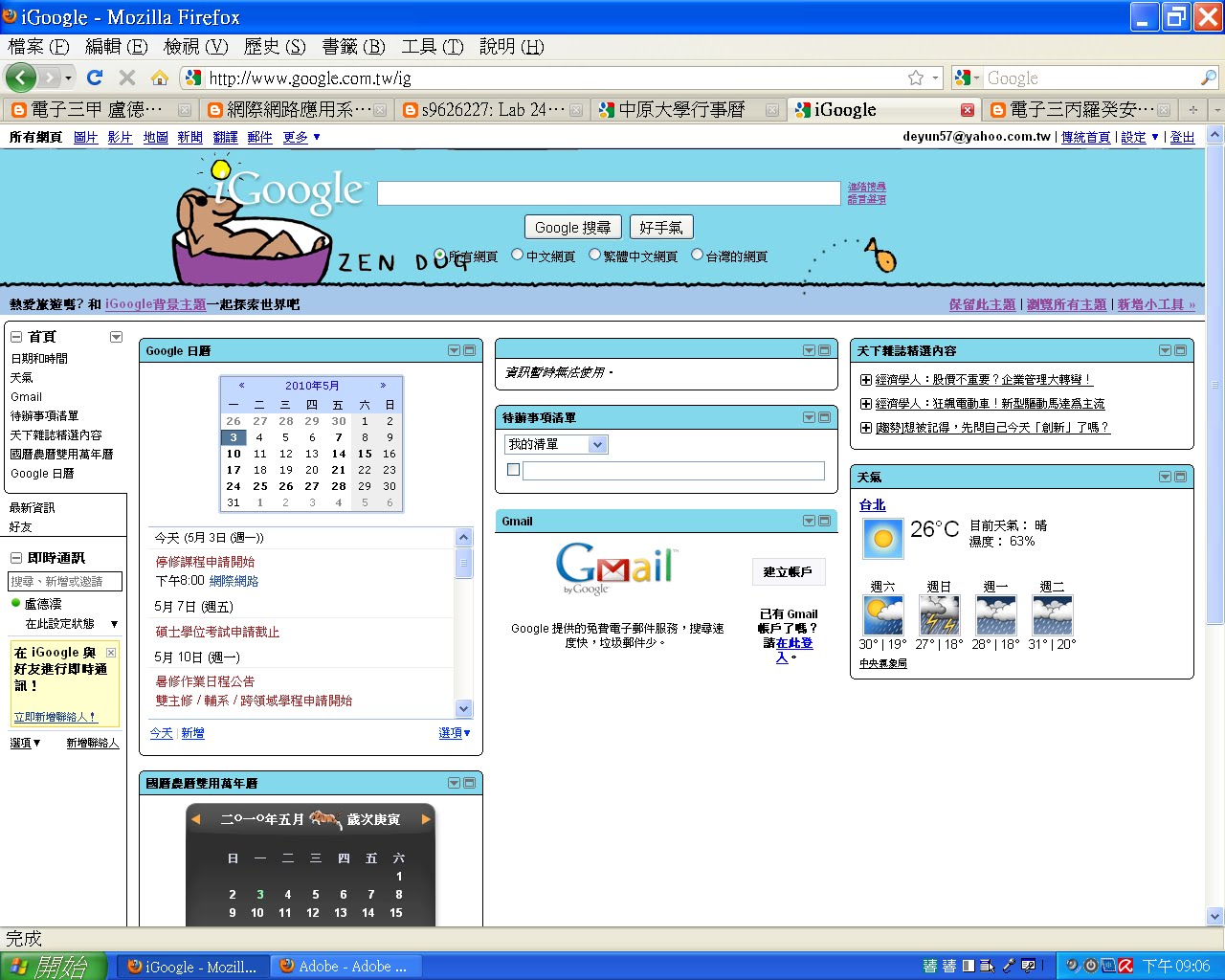The width and height of the screenshot is (1225, 980).
Task: Click the 登出 link
Action: [x=1183, y=137]
